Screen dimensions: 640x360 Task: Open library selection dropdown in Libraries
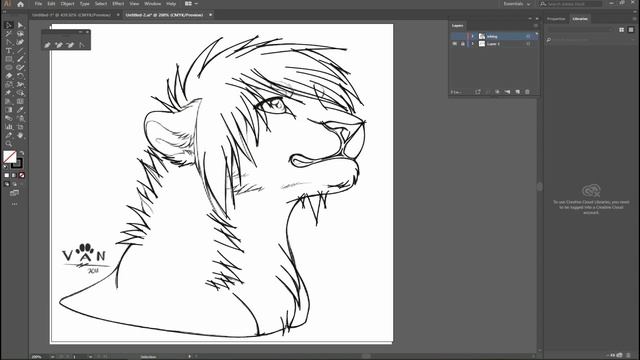(580, 30)
